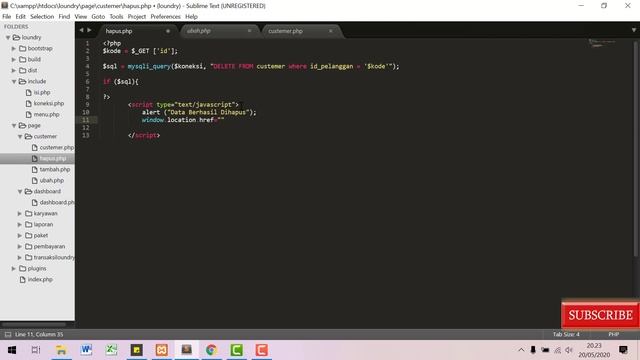Click the Line 11, Column 35 status text

coord(39,334)
